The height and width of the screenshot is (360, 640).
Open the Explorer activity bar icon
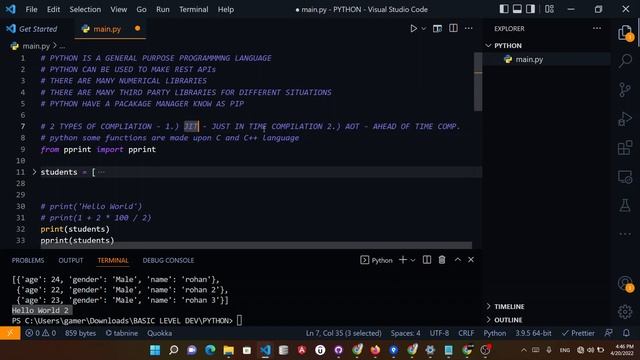click(x=625, y=33)
